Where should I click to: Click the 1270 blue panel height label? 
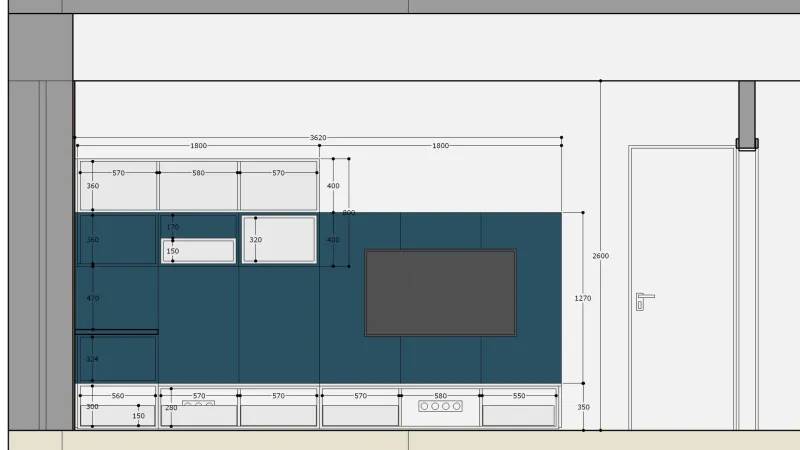pyautogui.click(x=583, y=298)
